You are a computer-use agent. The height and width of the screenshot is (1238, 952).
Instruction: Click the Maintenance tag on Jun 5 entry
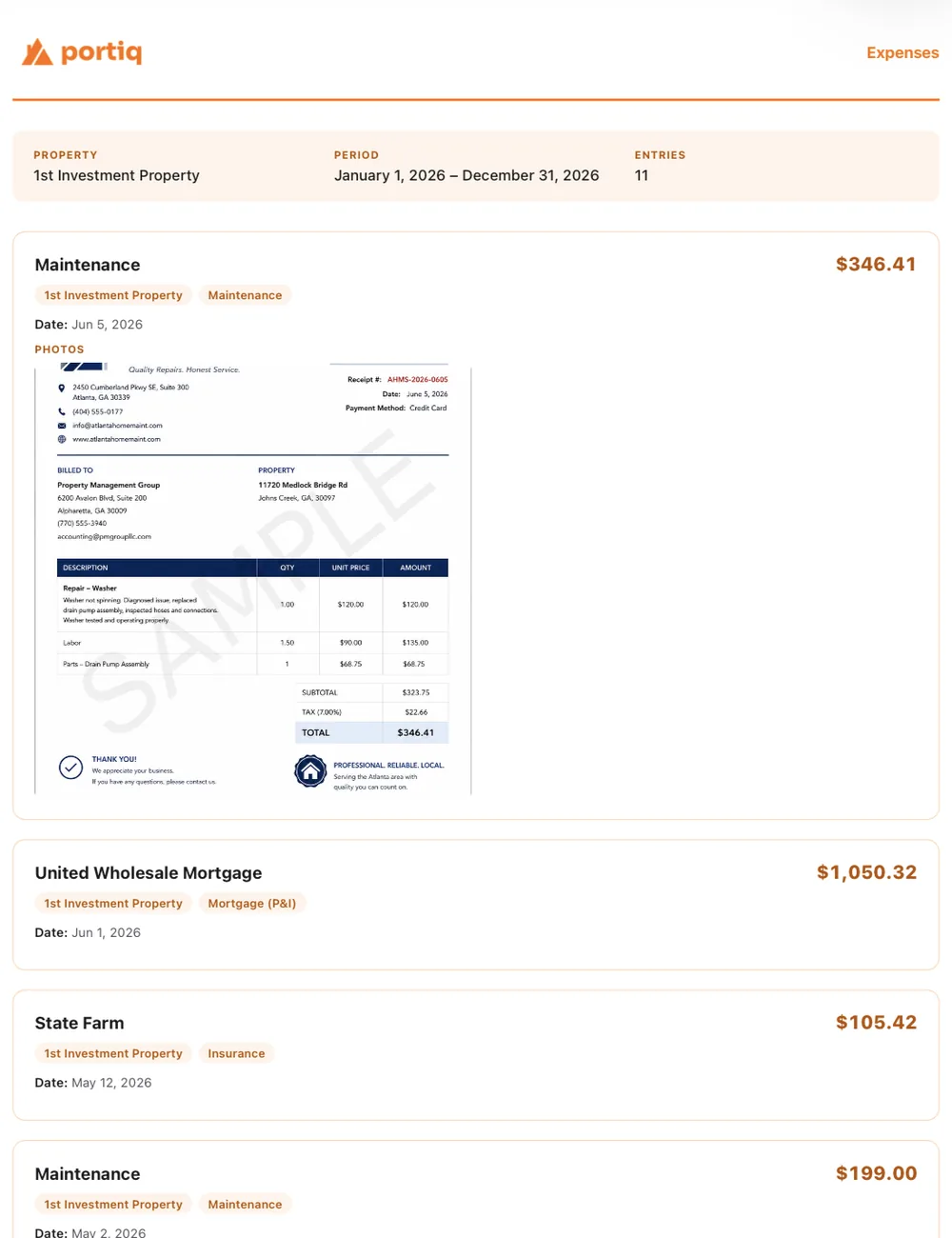click(x=245, y=295)
